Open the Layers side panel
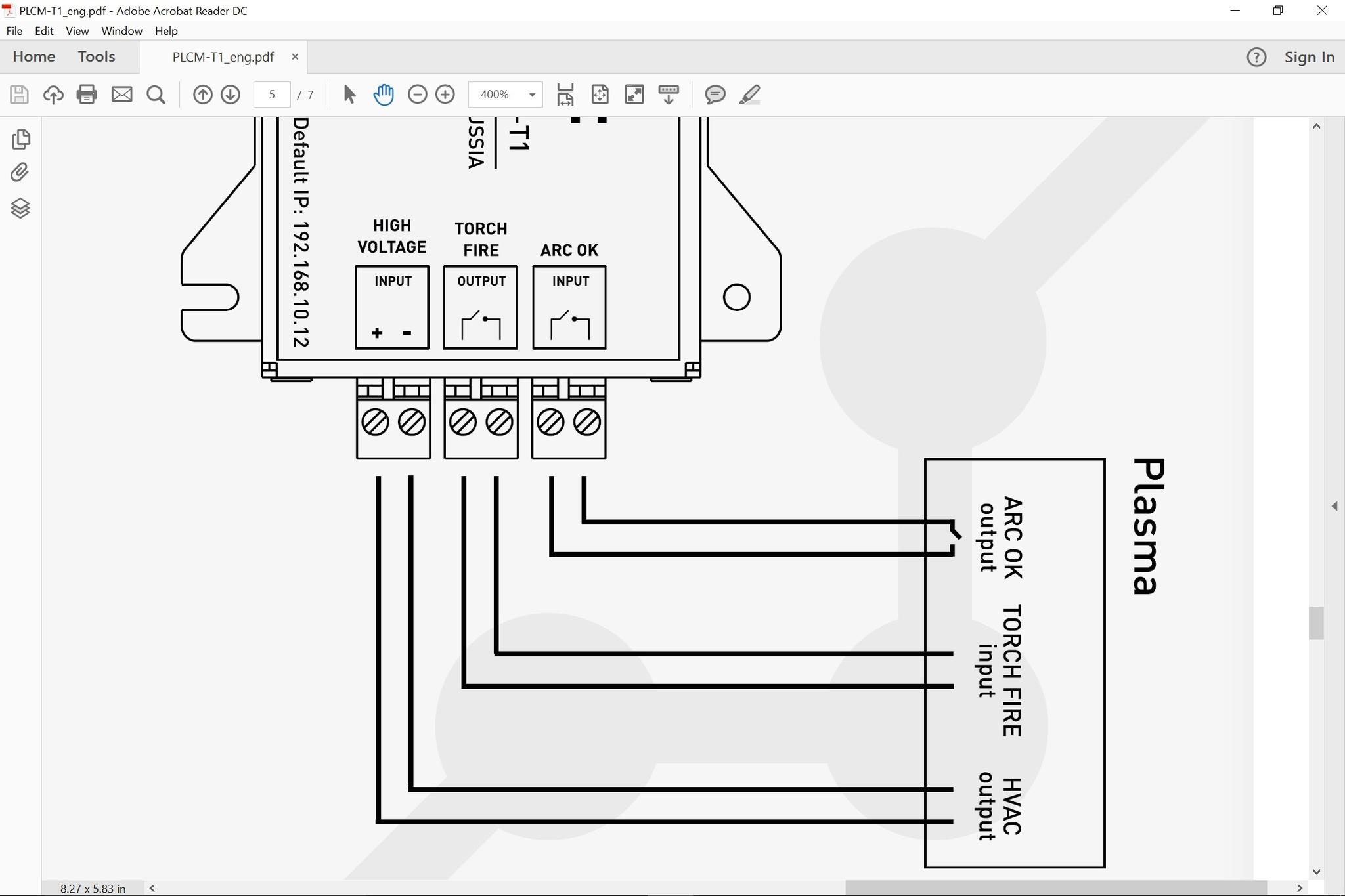The width and height of the screenshot is (1345, 896). coord(20,208)
